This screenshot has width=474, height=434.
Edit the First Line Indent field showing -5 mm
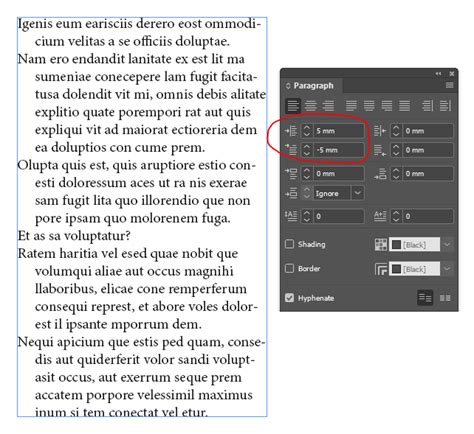point(338,150)
